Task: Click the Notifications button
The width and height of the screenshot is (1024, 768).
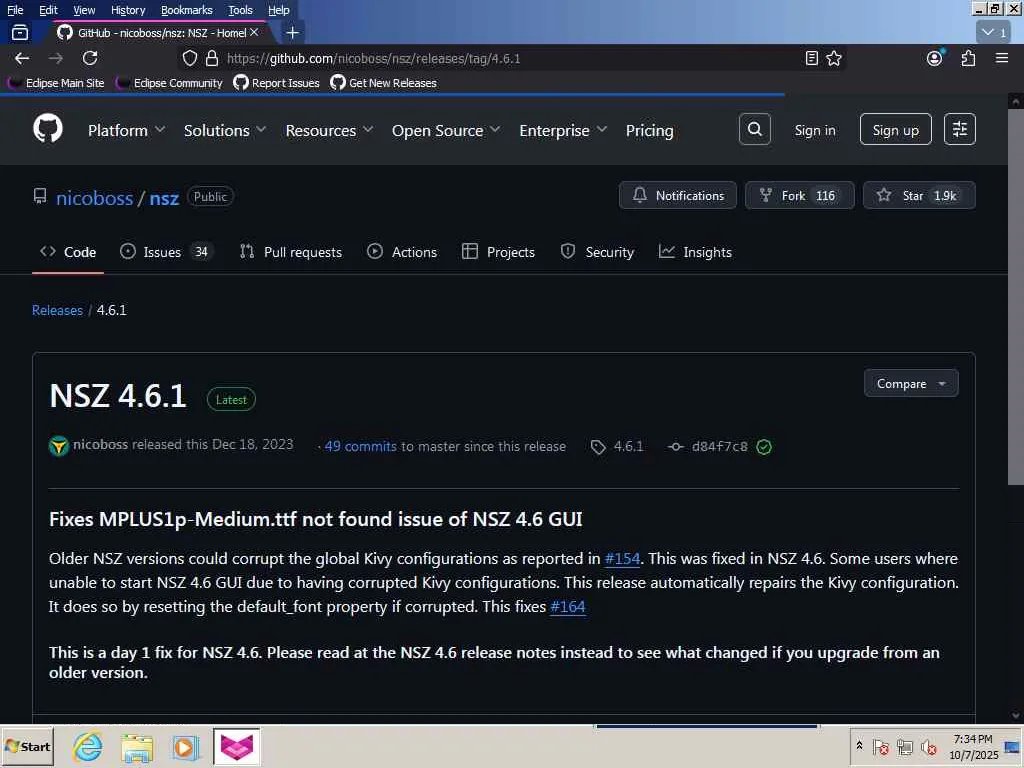Action: point(677,195)
